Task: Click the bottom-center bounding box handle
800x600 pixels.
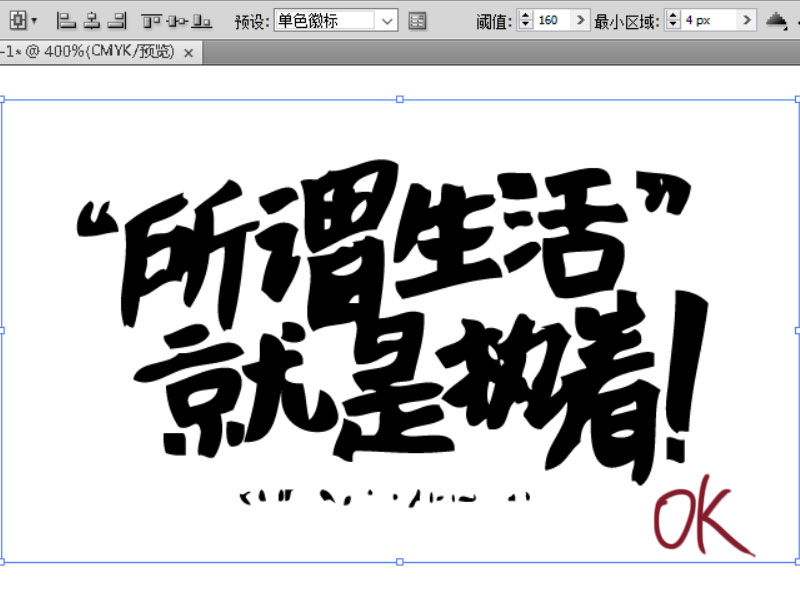Action: click(x=400, y=562)
